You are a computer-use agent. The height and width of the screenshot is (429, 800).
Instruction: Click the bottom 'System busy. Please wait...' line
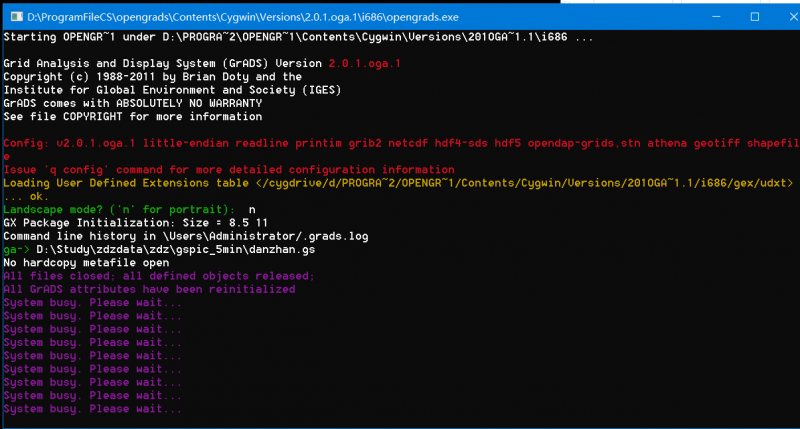[x=93, y=409]
